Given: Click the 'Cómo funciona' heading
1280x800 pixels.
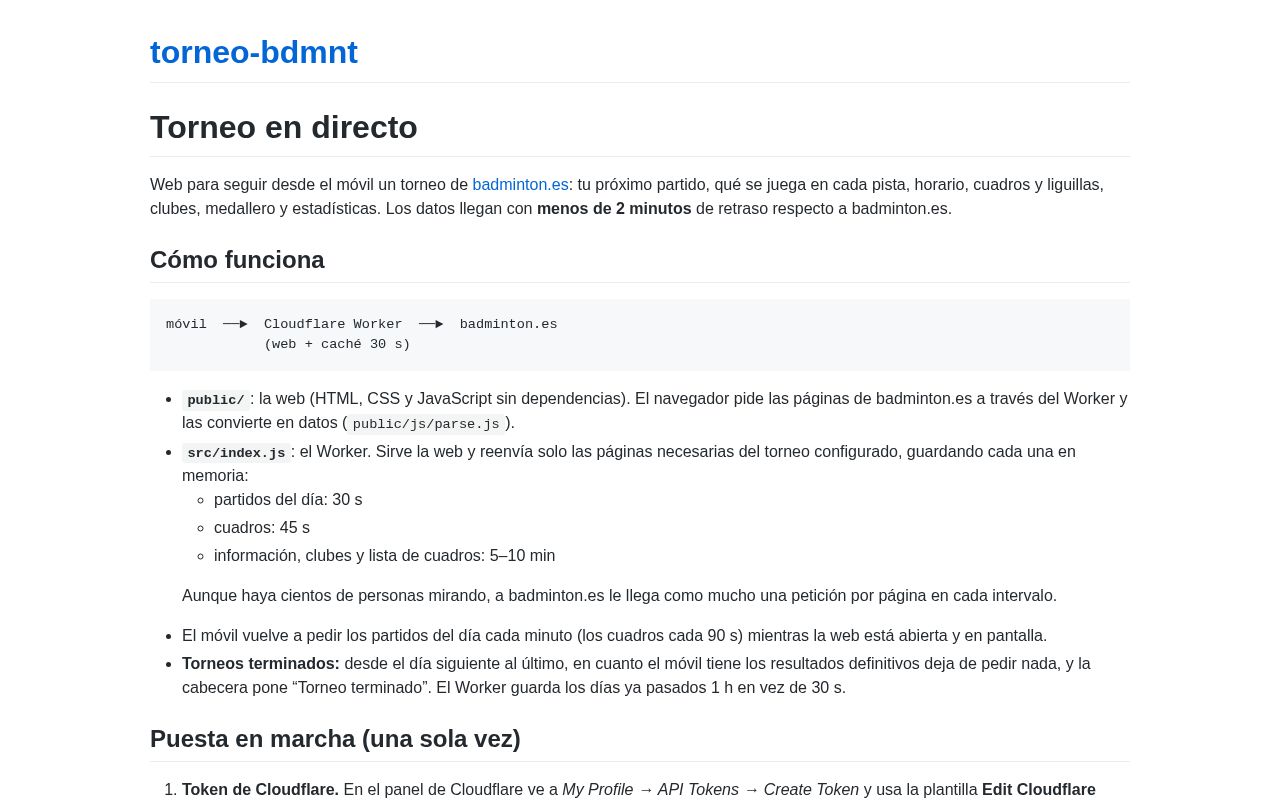Looking at the screenshot, I should (237, 260).
